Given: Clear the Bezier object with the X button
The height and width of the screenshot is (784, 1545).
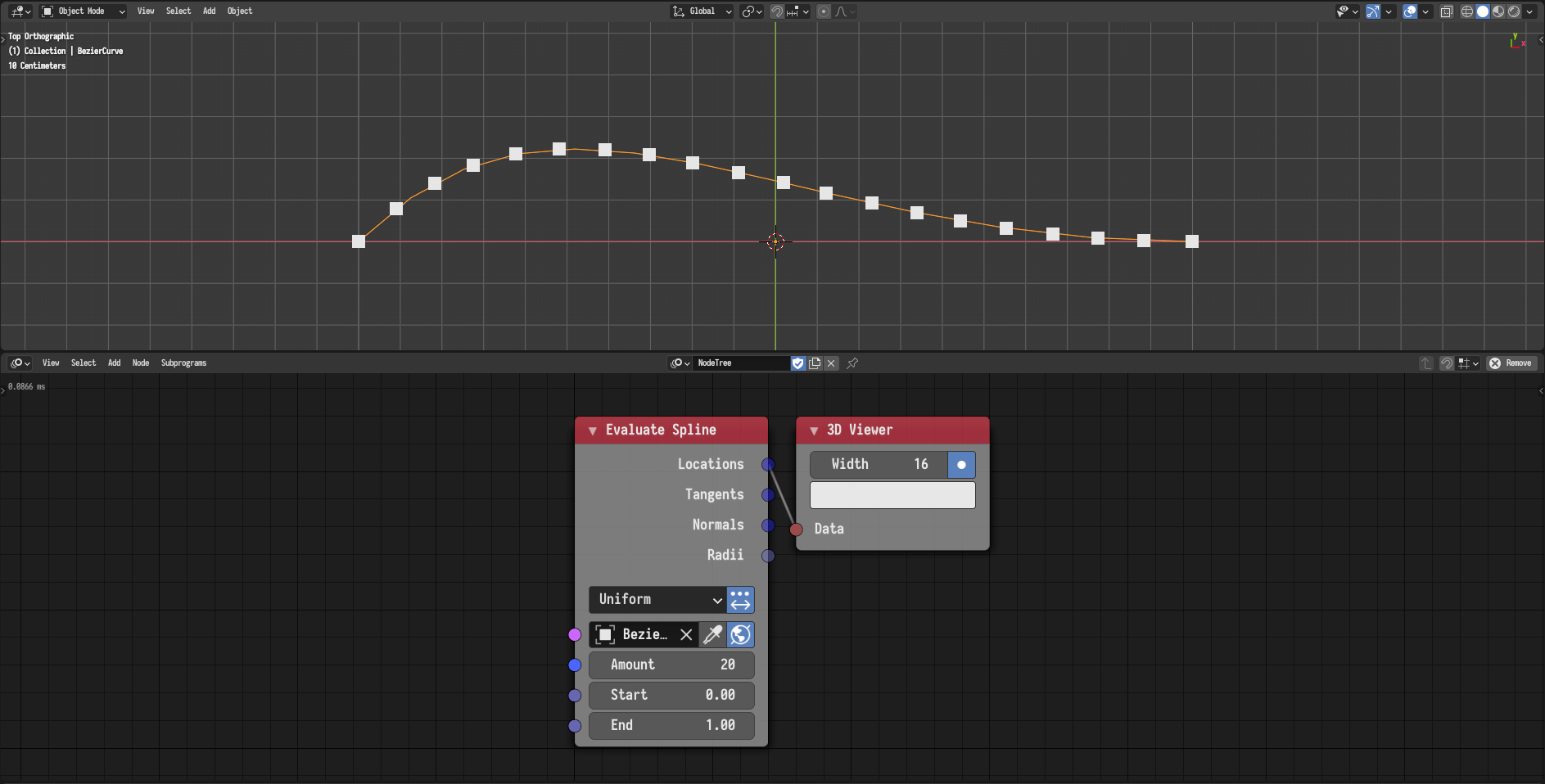Looking at the screenshot, I should [686, 634].
